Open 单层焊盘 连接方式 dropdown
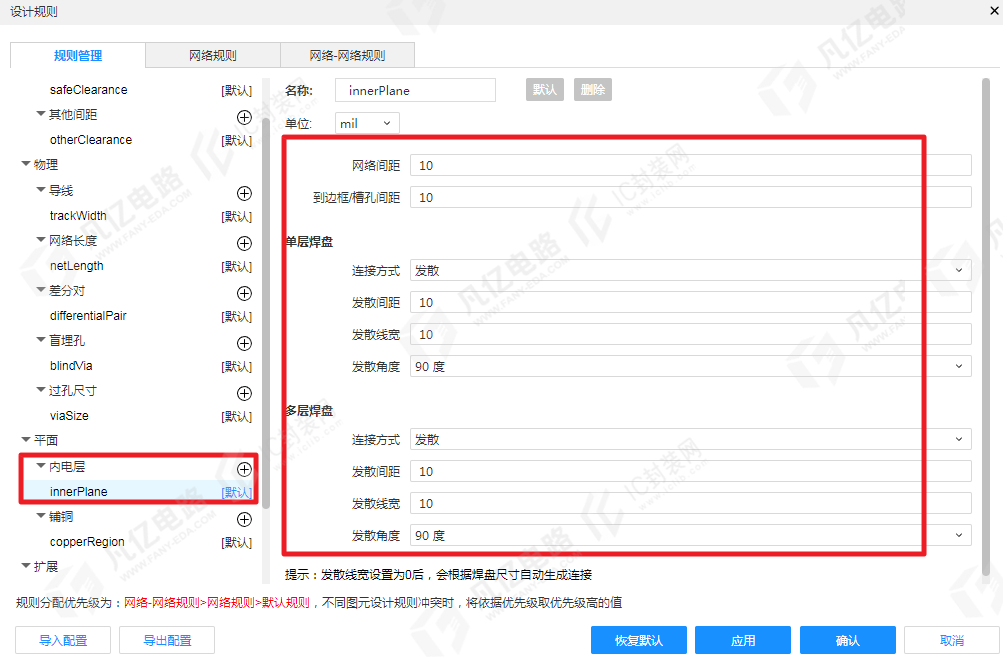Screen dimensions: 1003x657 [x=691, y=270]
